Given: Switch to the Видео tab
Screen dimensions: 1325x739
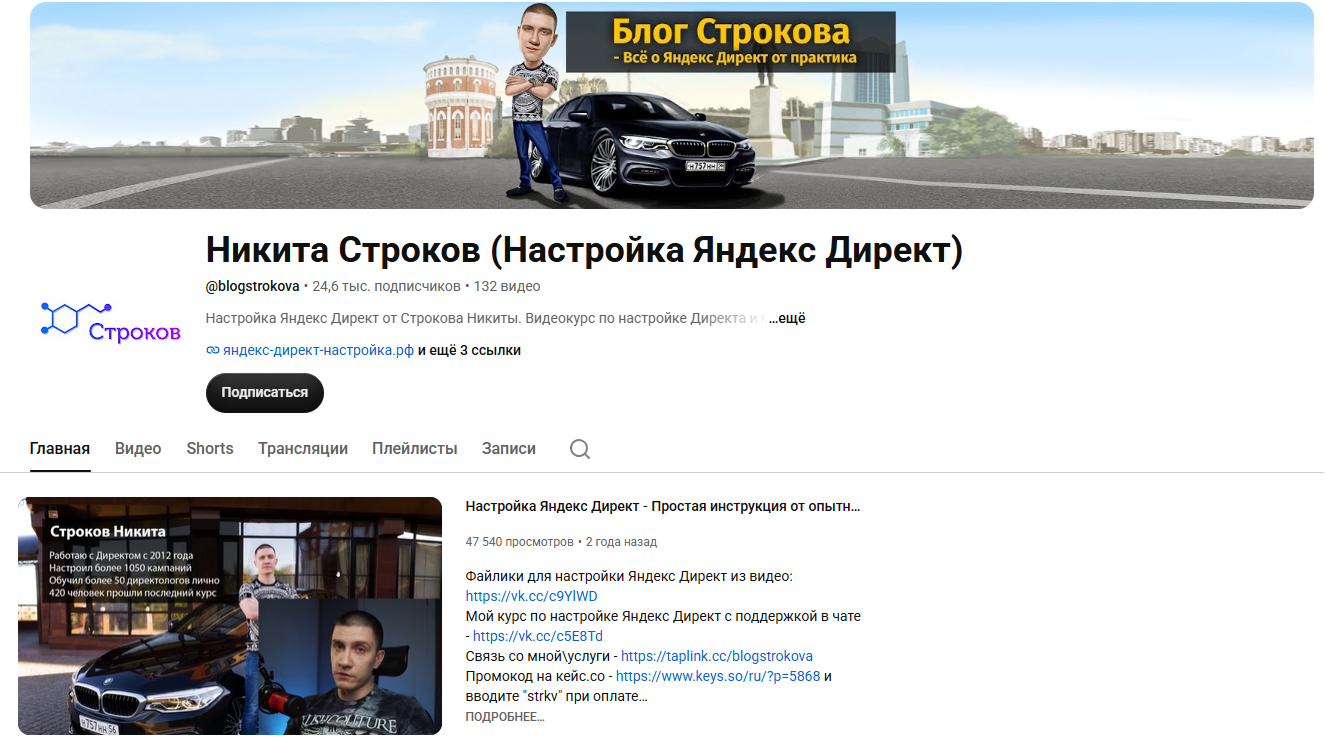Looking at the screenshot, I should pos(138,449).
